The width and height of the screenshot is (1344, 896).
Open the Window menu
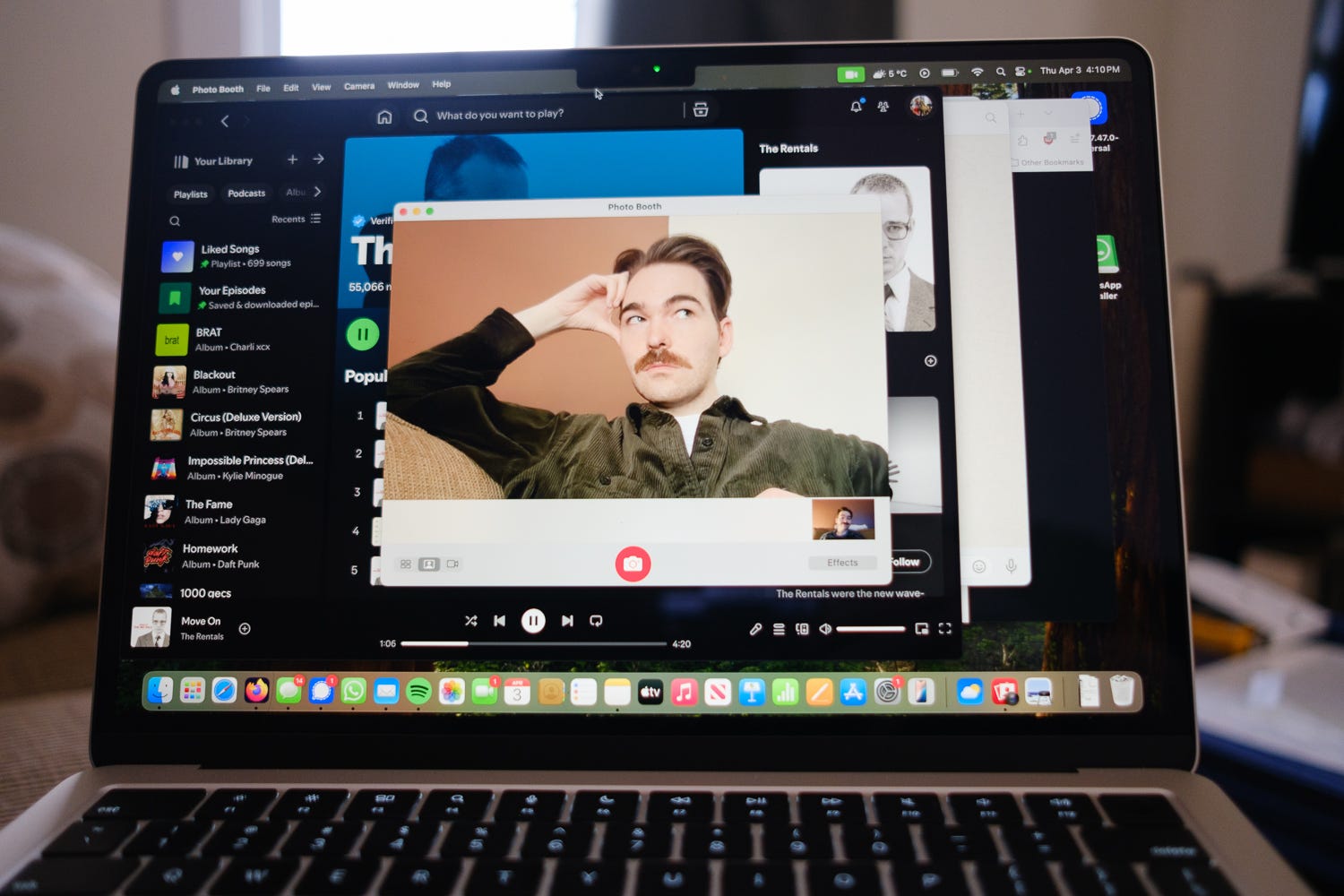pyautogui.click(x=403, y=85)
